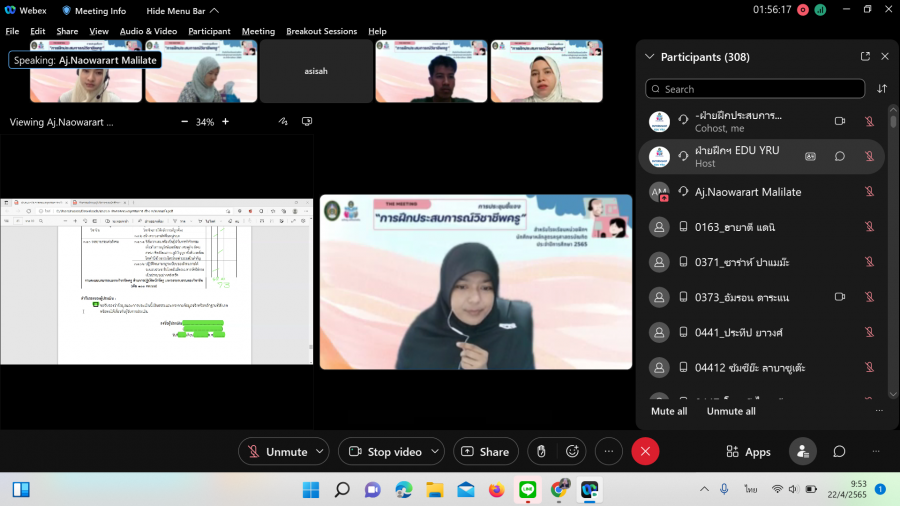Open the chat panel icon in bottom bar
900x506 pixels.
tap(840, 452)
